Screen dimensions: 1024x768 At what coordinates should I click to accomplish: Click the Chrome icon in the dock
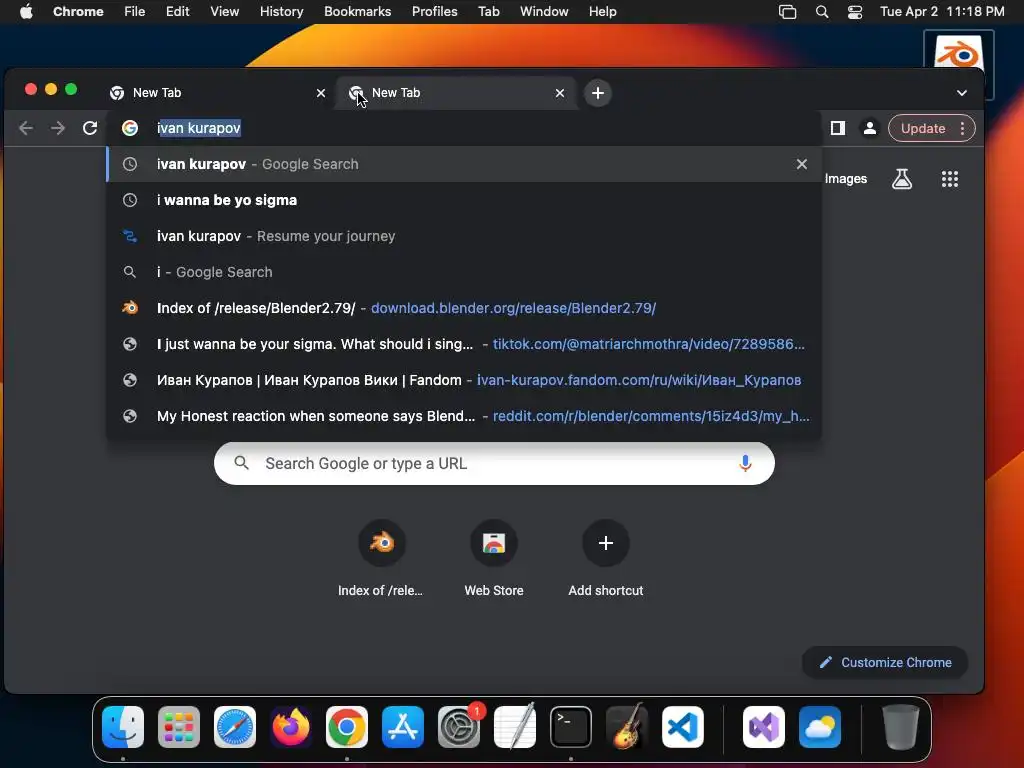347,727
